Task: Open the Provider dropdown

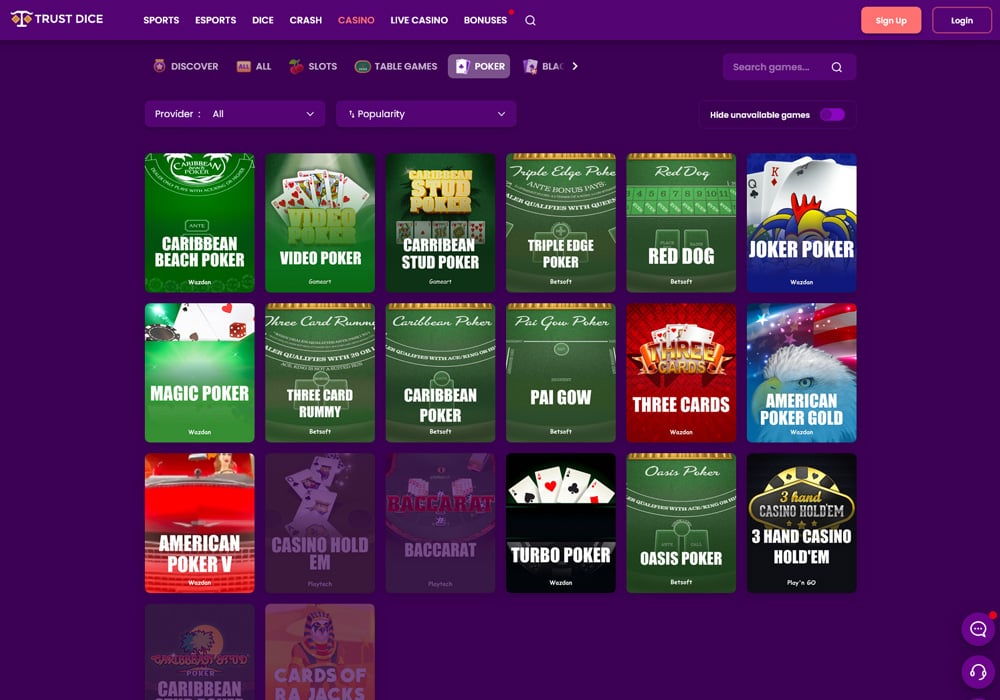Action: 235,114
